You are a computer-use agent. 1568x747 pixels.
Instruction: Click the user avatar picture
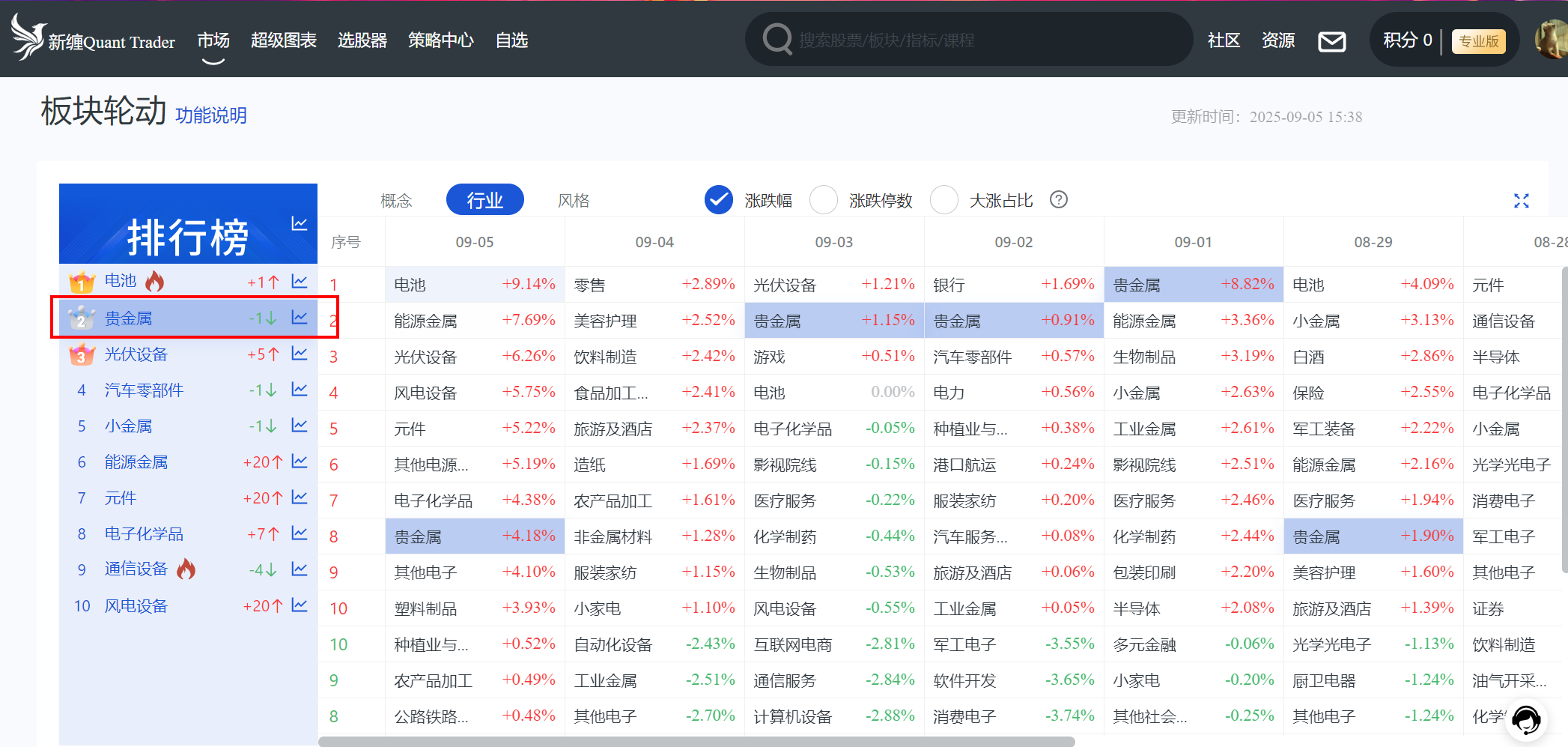(1552, 40)
